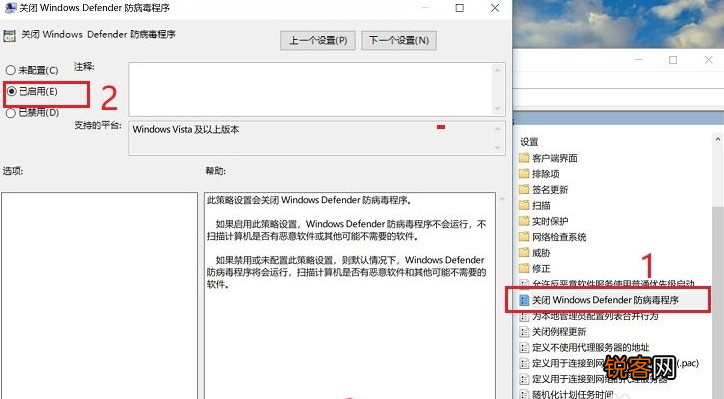
Task: Select the 已禁用(D) radio button
Action: [x=11, y=113]
